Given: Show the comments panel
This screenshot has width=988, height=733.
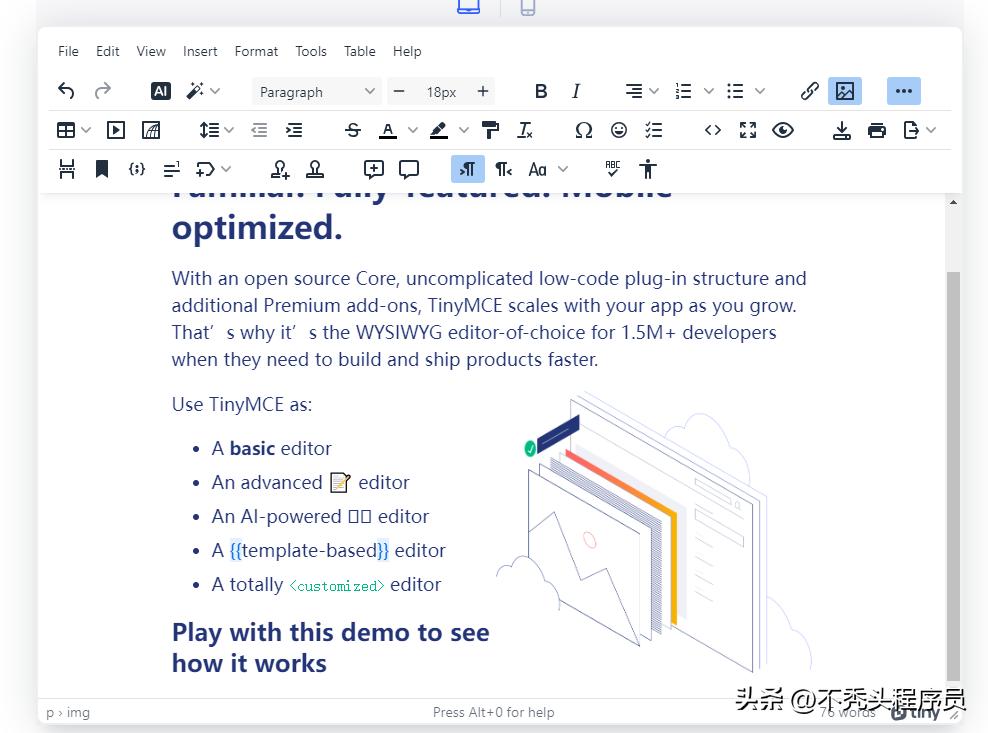Looking at the screenshot, I should pos(409,170).
